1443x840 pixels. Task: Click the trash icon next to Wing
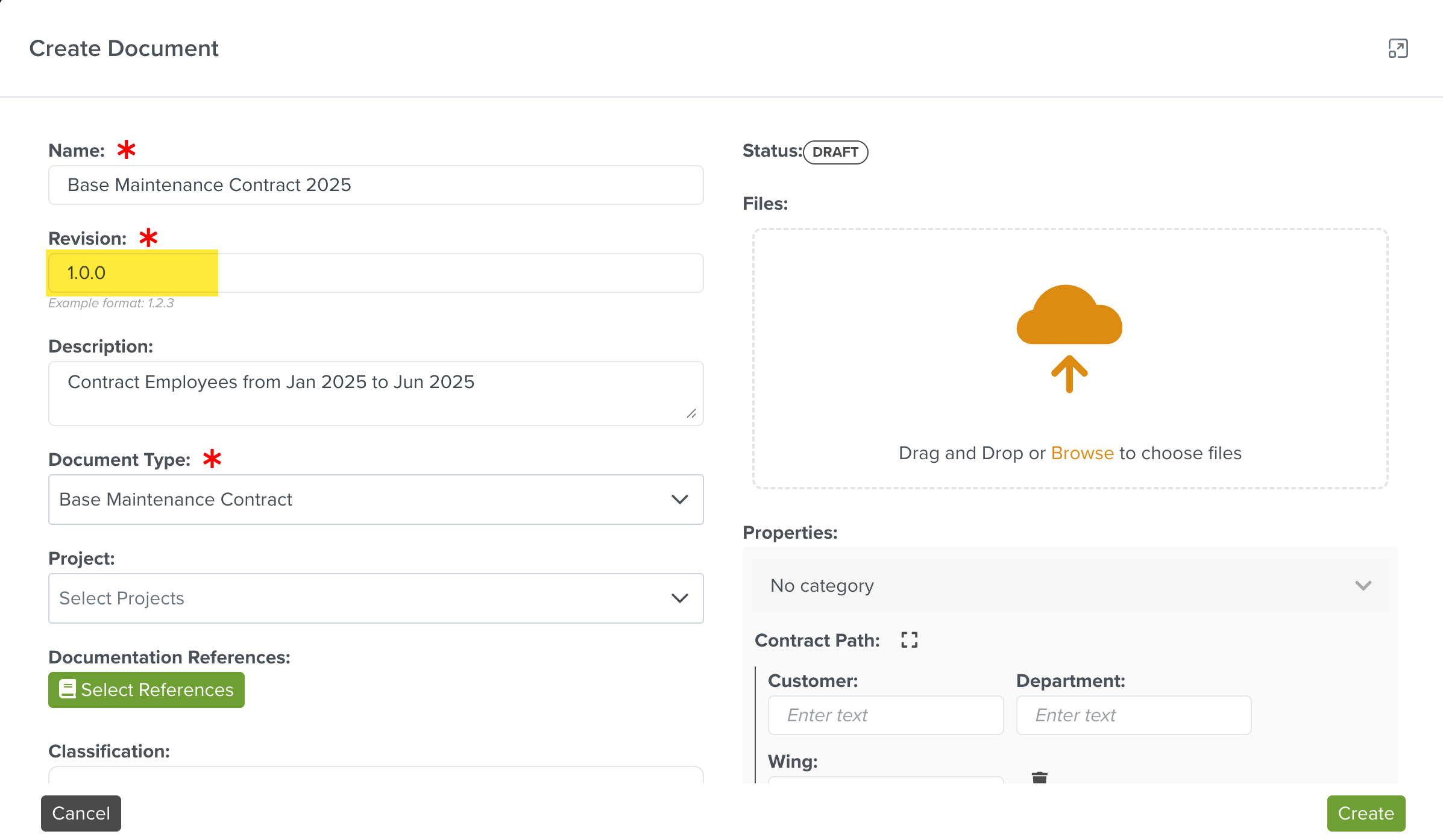1039,777
